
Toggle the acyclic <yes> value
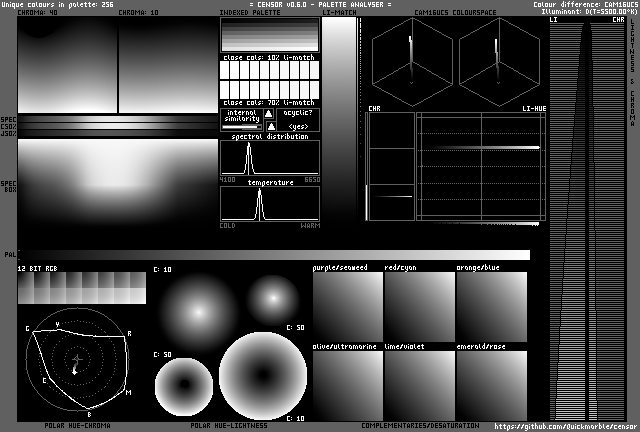pyautogui.click(x=299, y=127)
